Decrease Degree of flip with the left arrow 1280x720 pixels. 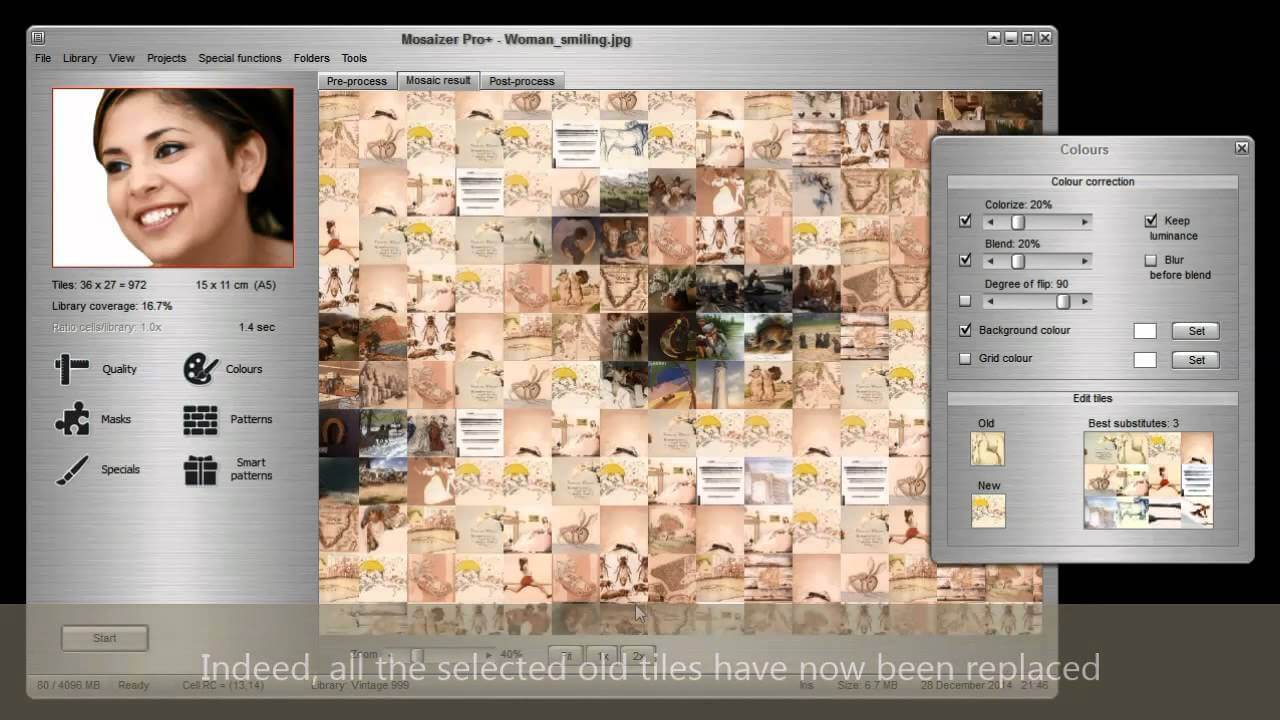coord(990,301)
